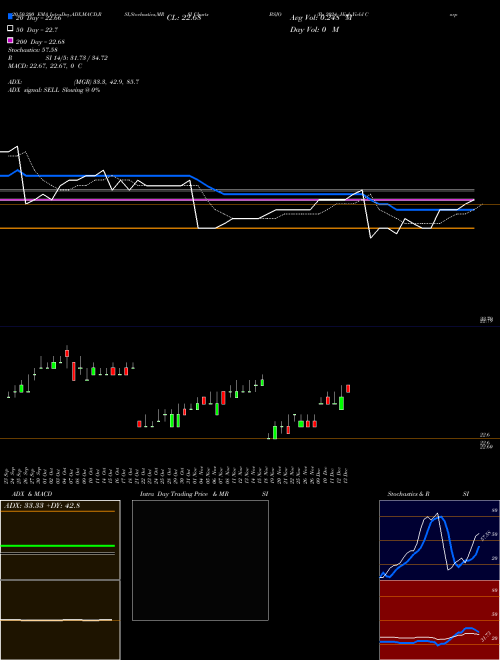Click the RSI chart with red background

(439, 620)
